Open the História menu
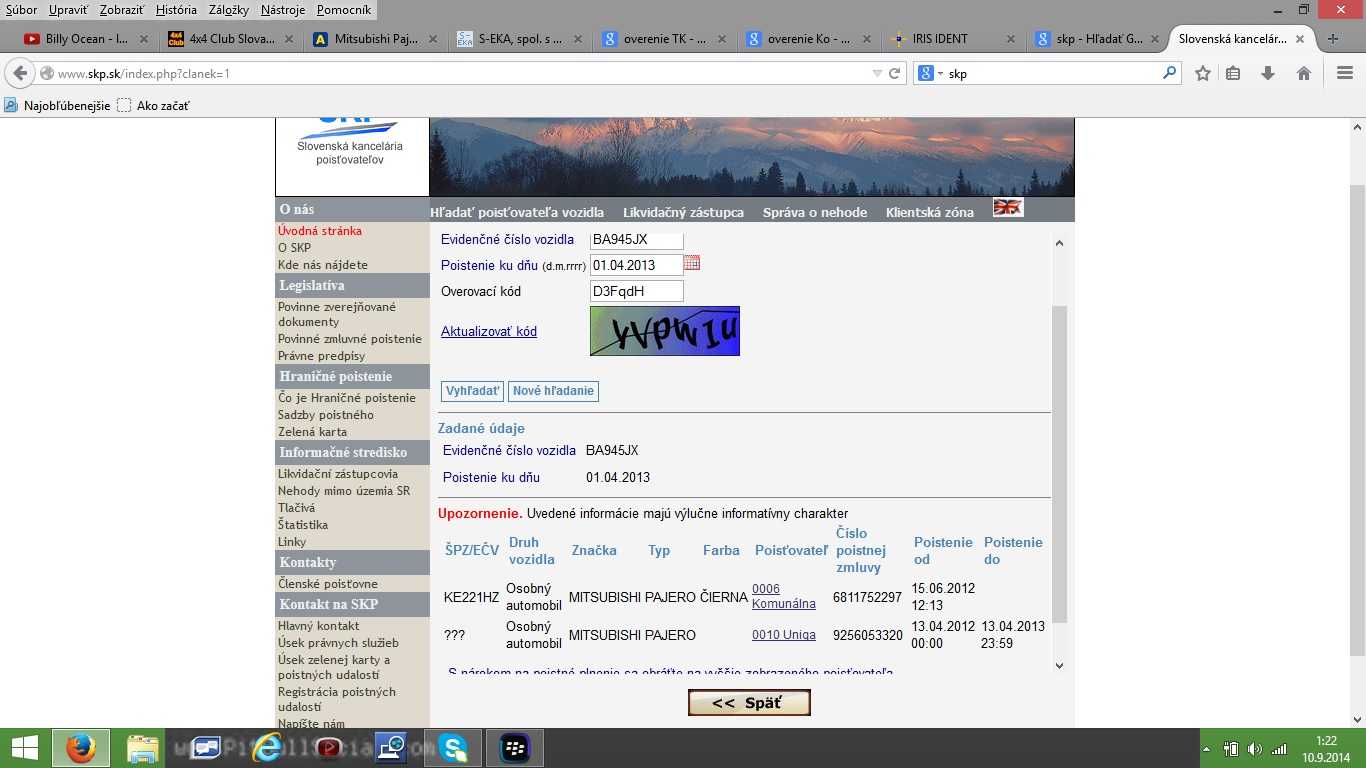1366x768 pixels. pos(176,9)
